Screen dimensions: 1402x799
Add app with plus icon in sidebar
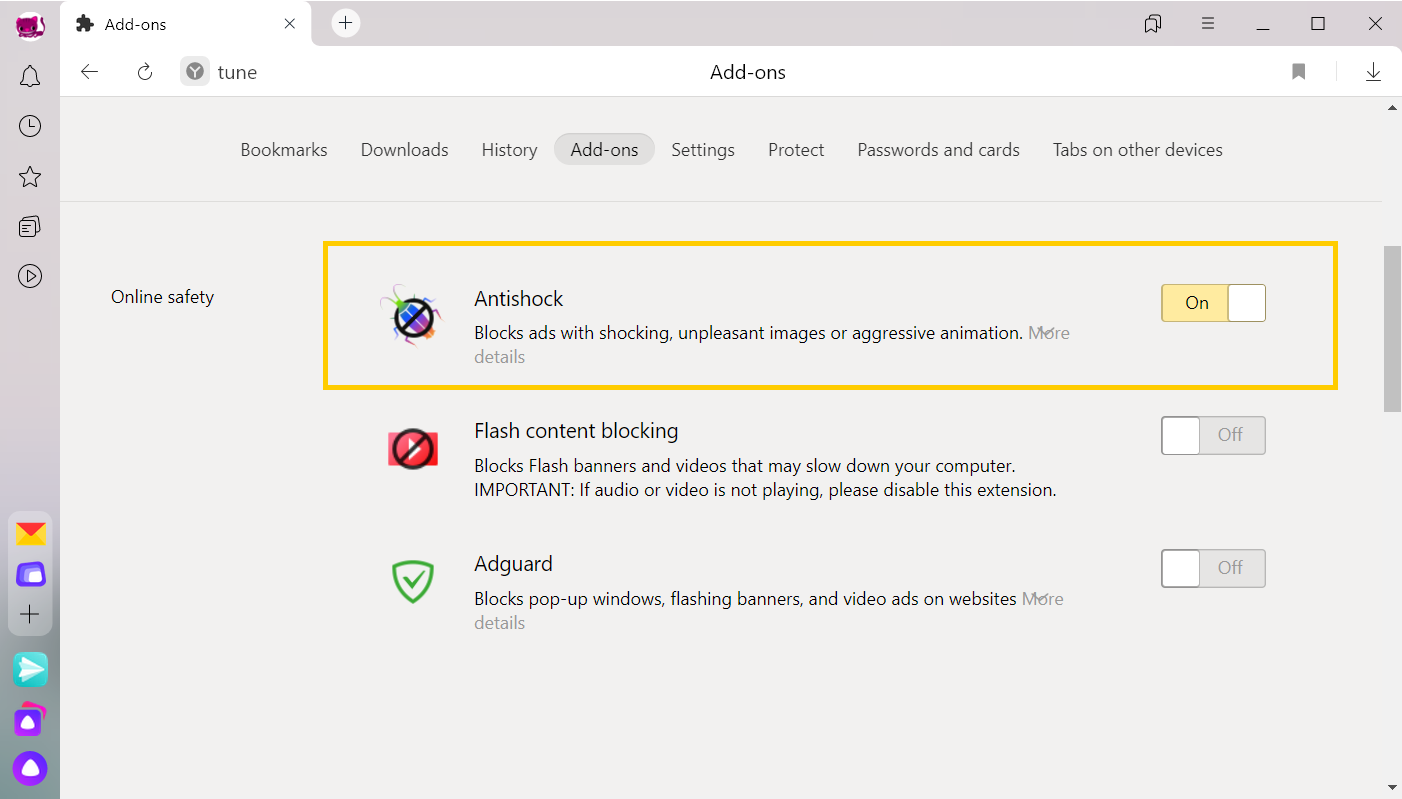pos(30,614)
